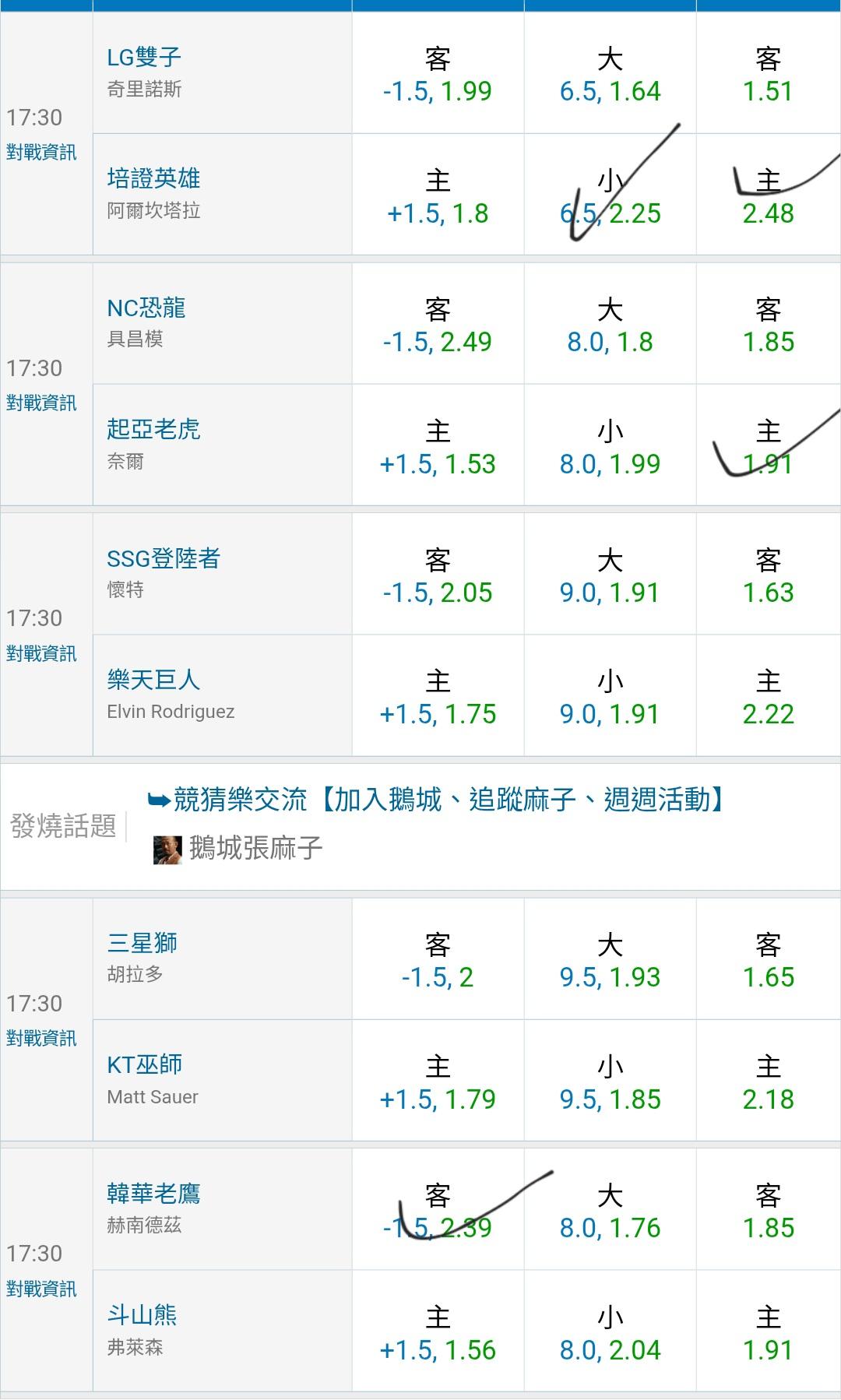The image size is (841, 1400).
Task: Open 對戰資訊 for the LG雙子 game
Action: click(x=41, y=152)
